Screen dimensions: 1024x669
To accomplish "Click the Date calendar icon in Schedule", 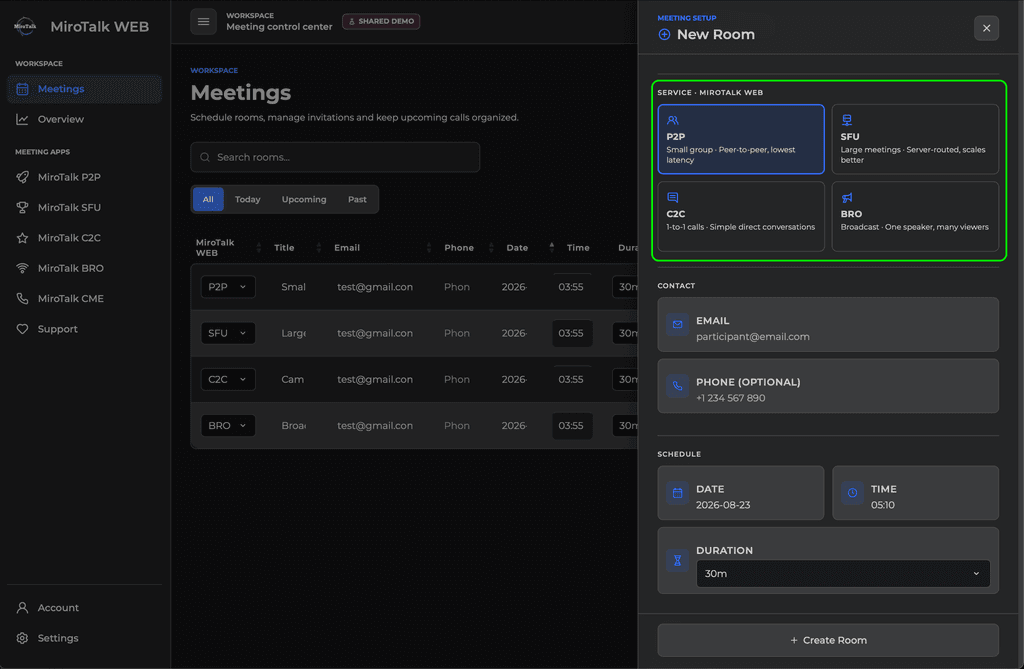I will coord(677,493).
